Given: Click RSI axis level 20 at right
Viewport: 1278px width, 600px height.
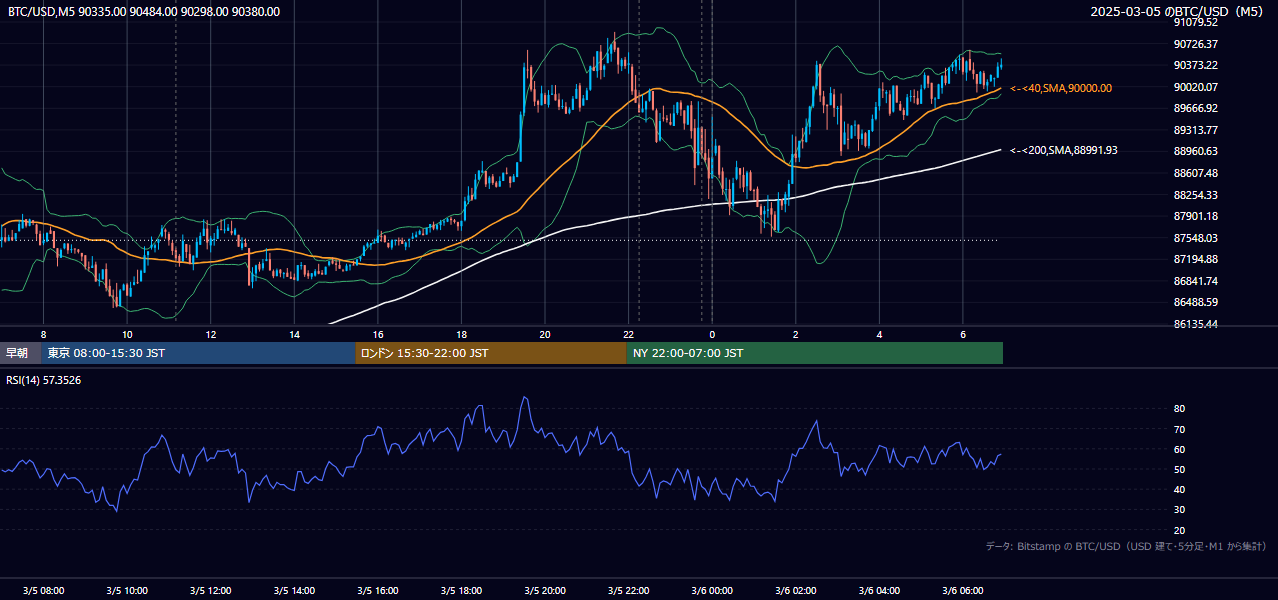Looking at the screenshot, I should click(1179, 531).
